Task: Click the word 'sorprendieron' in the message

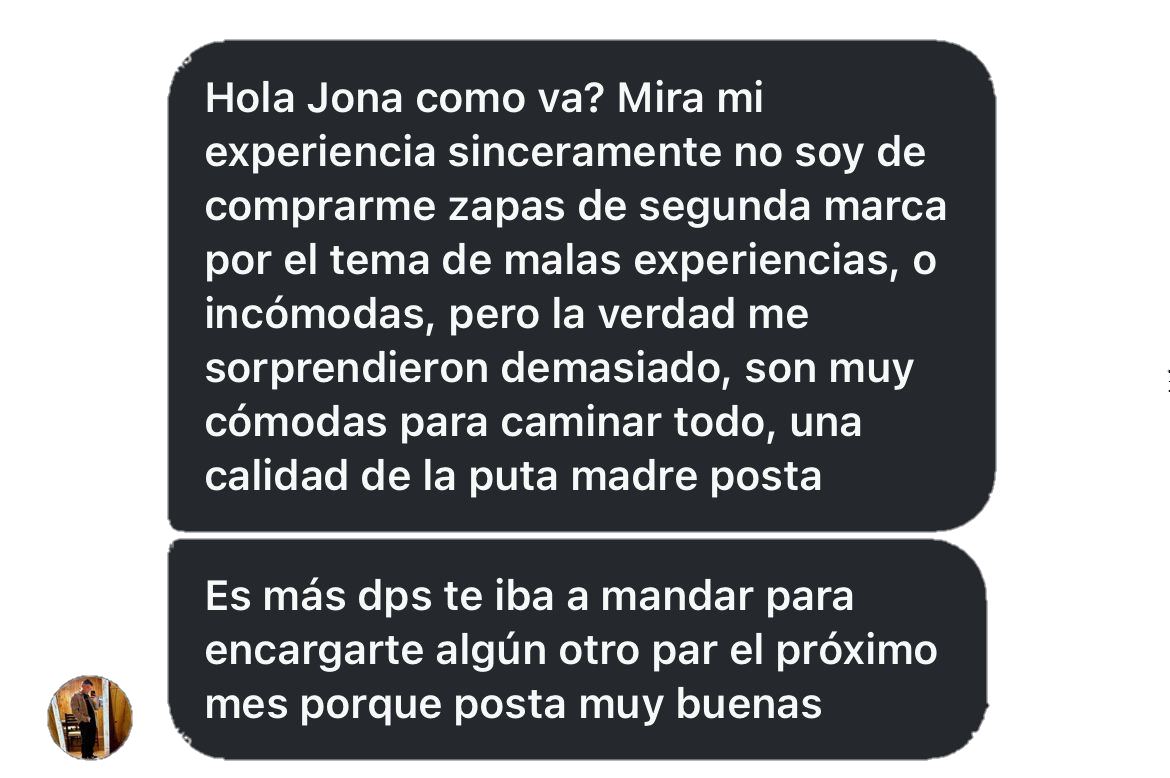Action: point(346,369)
